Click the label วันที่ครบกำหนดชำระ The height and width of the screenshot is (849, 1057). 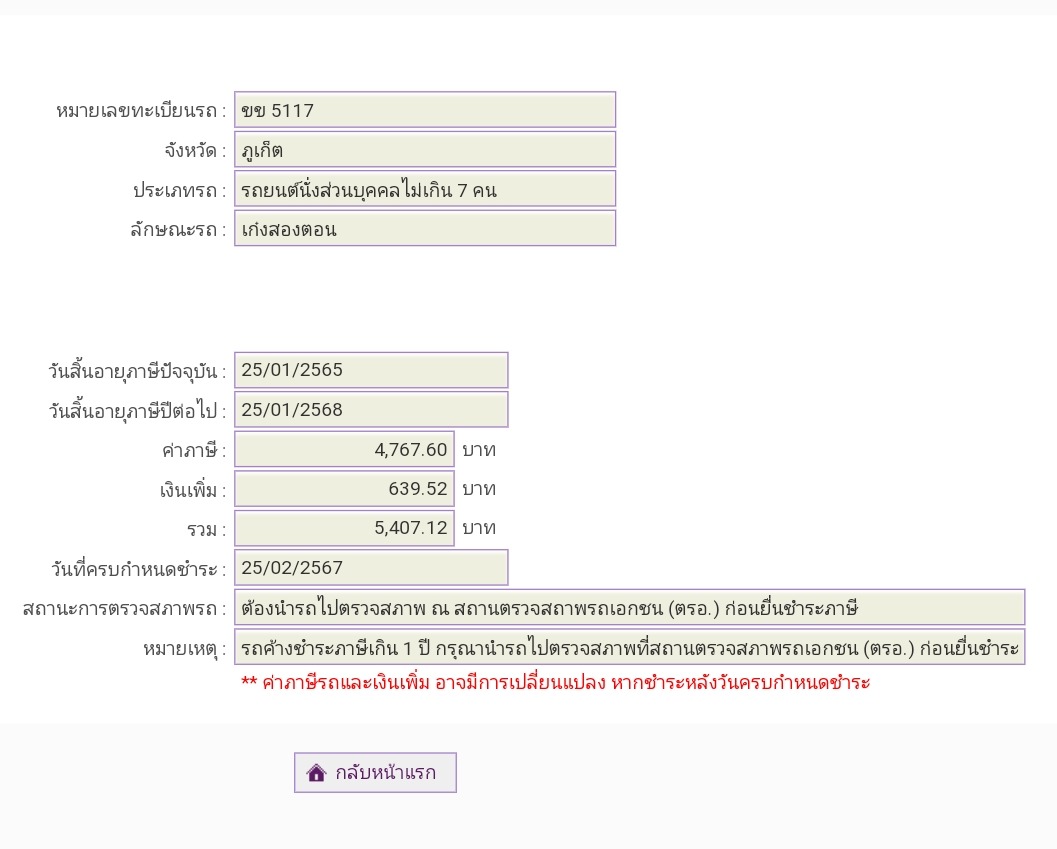(x=139, y=570)
